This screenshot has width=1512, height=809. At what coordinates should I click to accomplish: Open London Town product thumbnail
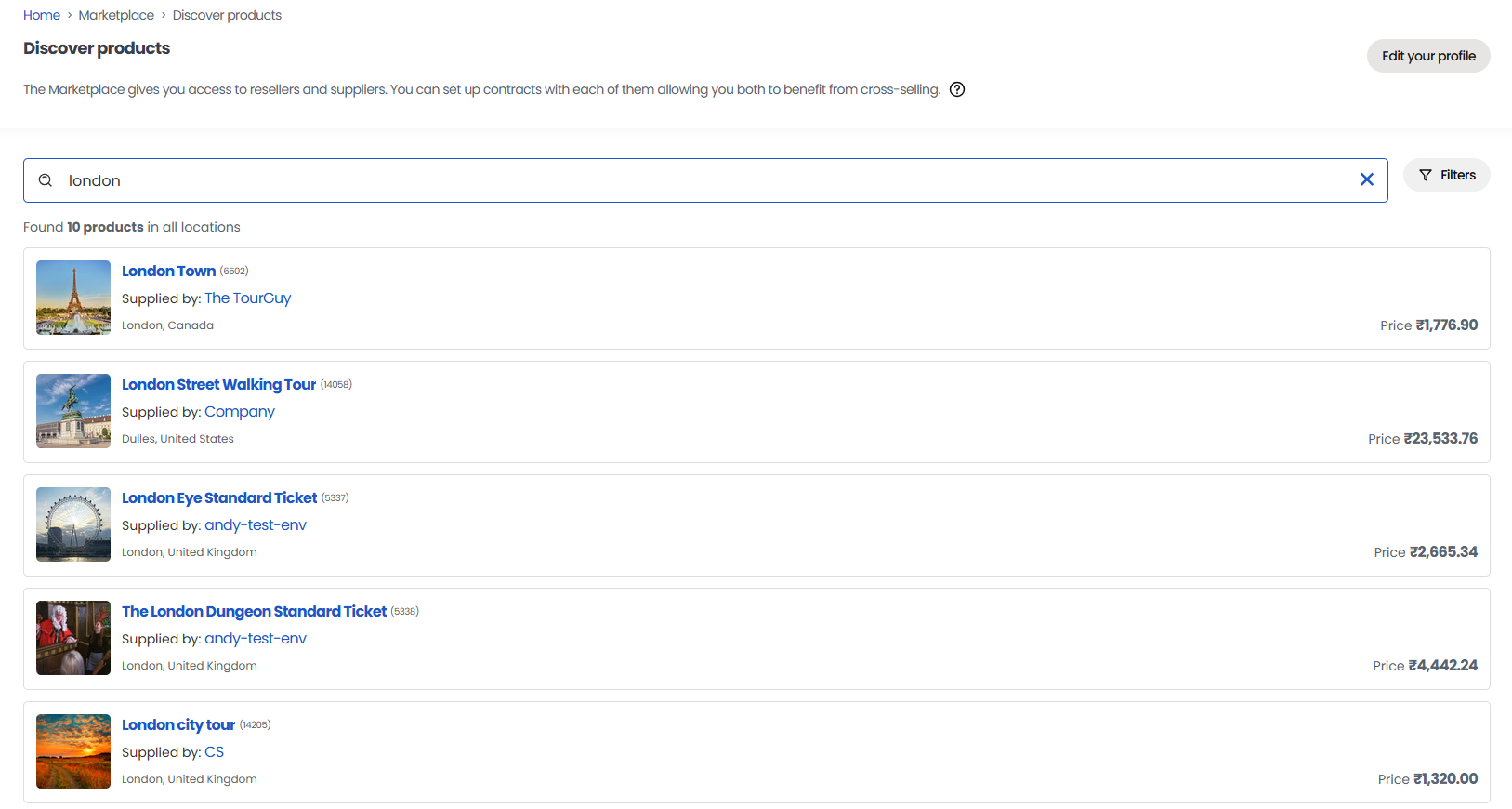click(73, 298)
